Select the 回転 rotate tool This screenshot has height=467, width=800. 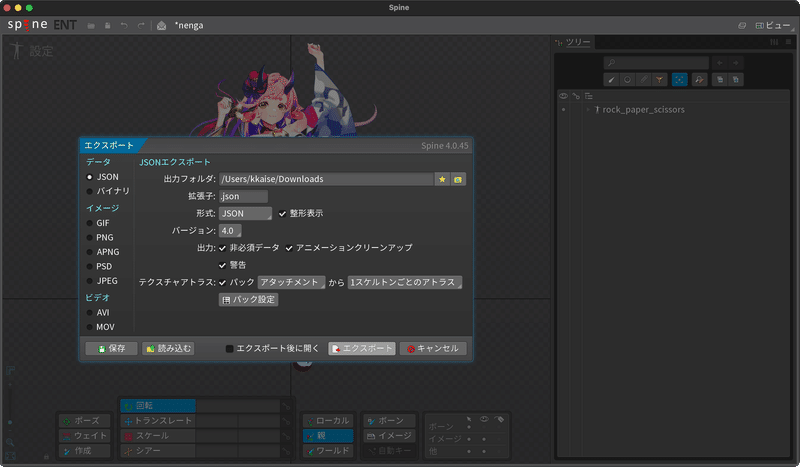pos(158,406)
